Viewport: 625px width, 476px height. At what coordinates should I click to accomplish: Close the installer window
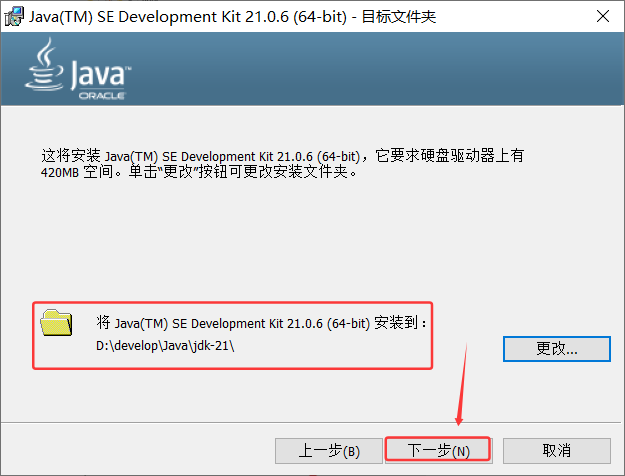(603, 16)
